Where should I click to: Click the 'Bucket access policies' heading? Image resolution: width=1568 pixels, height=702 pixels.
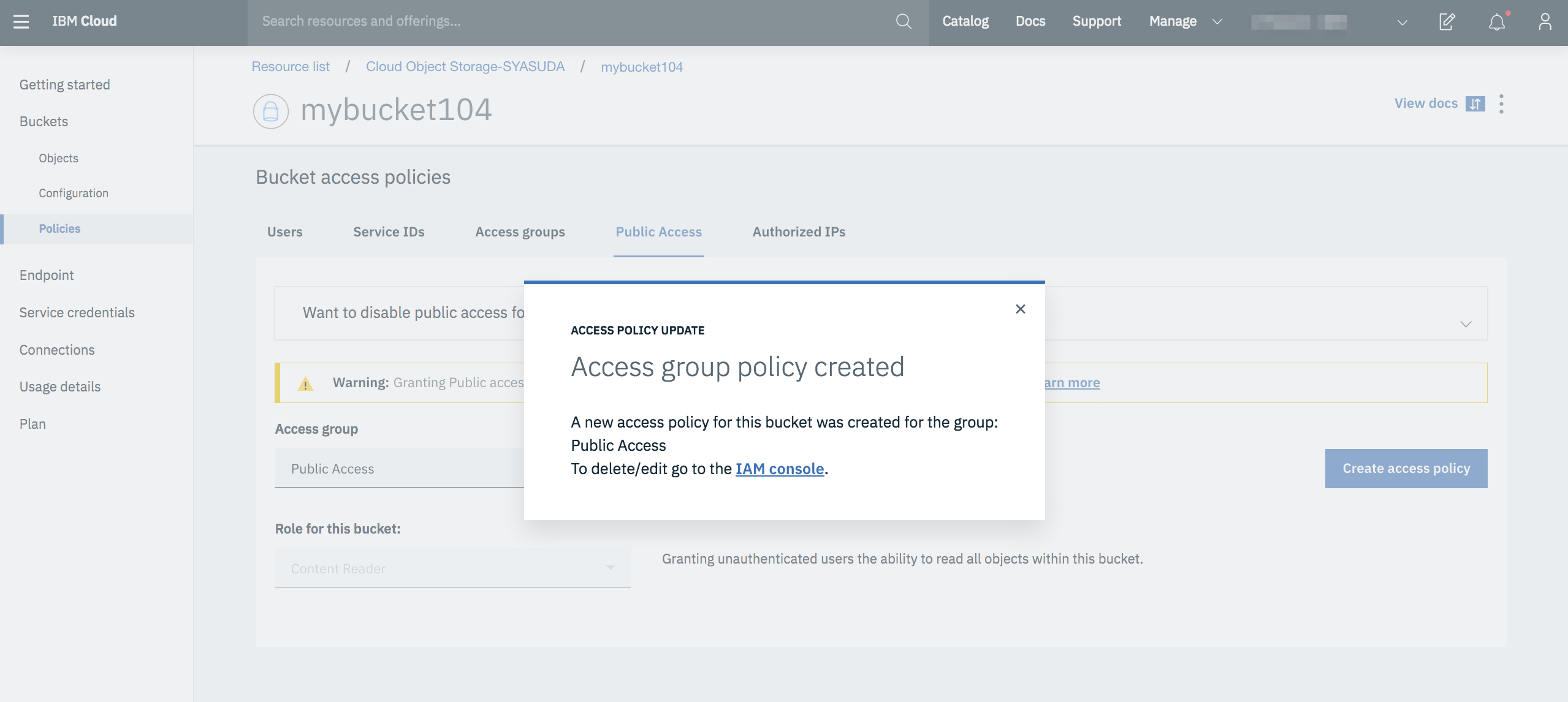353,178
